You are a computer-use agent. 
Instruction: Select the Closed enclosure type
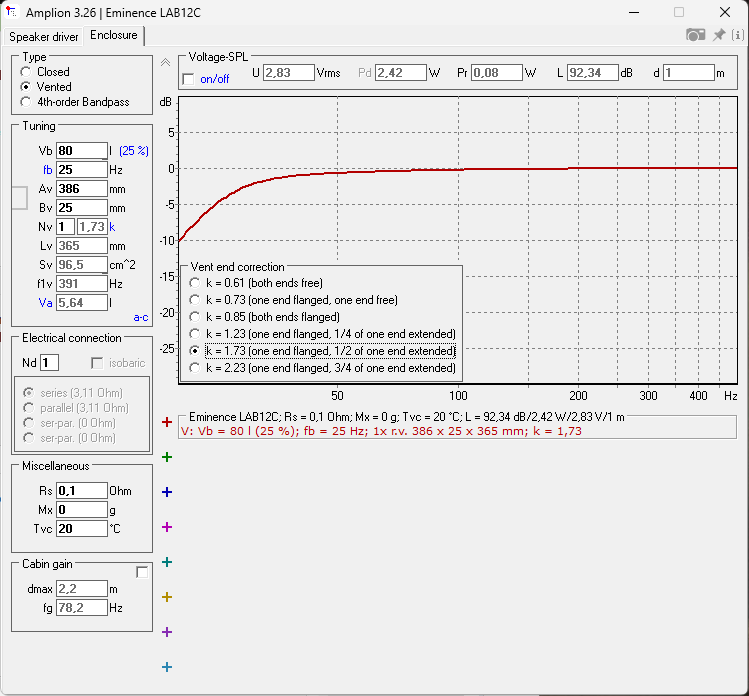pos(46,72)
